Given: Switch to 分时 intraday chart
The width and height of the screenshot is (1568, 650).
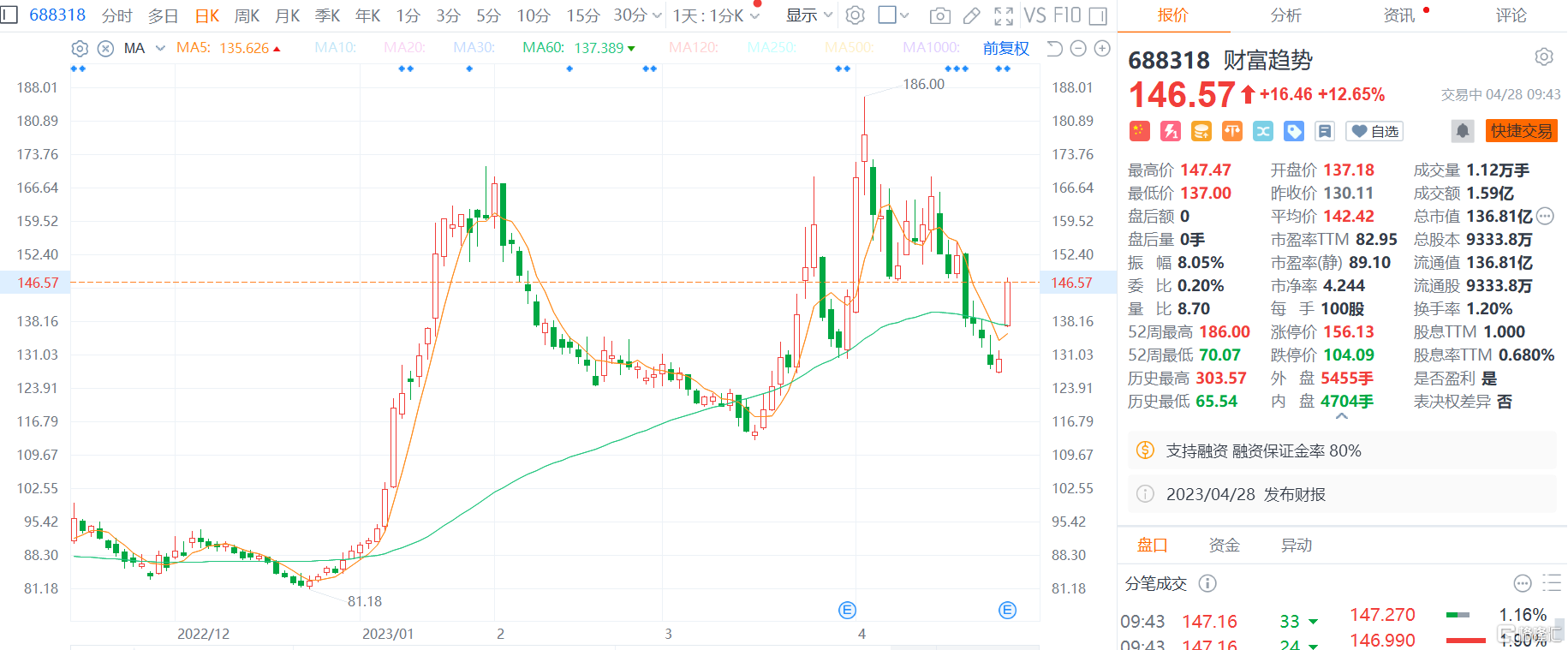Looking at the screenshot, I should point(116,15).
